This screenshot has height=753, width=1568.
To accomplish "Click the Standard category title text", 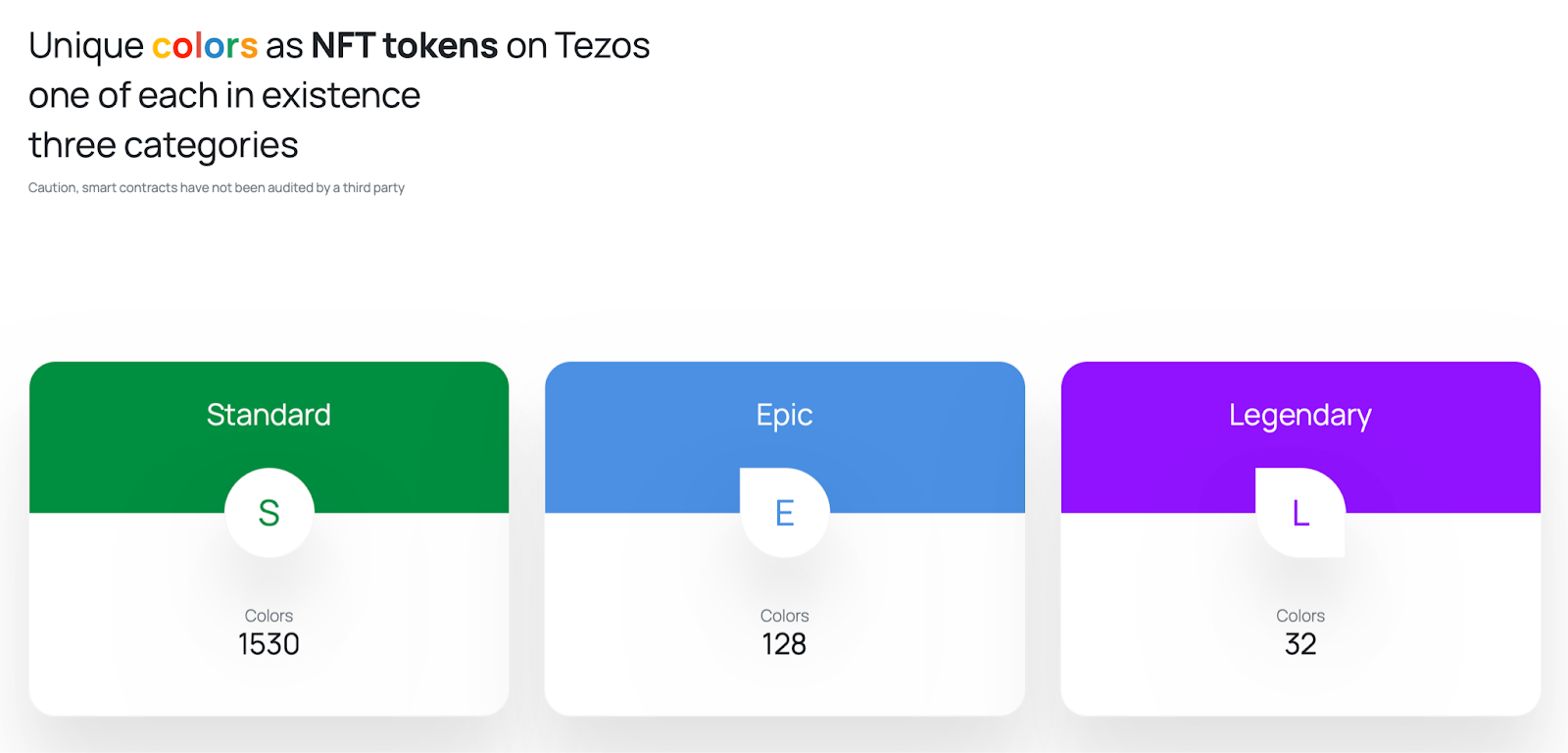I will [269, 415].
